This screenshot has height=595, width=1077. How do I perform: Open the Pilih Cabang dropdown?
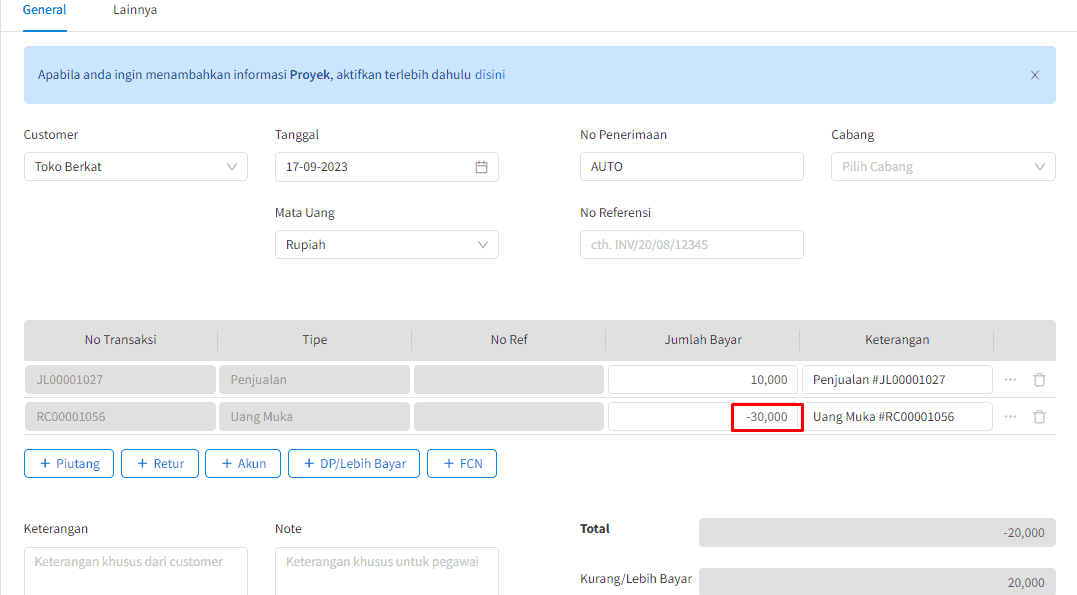pos(942,167)
